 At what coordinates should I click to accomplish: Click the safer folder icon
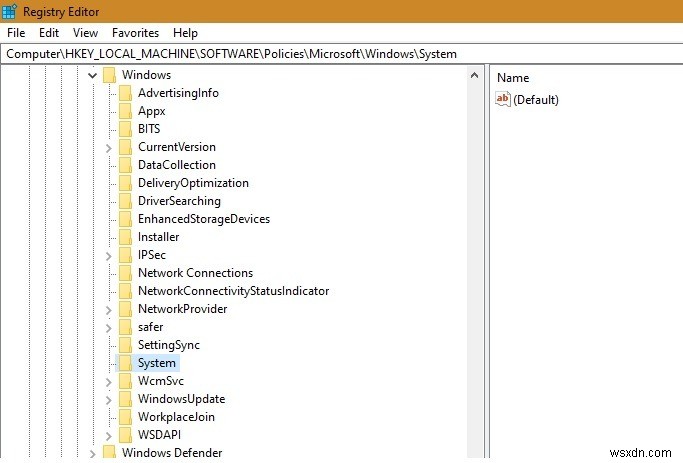click(125, 327)
